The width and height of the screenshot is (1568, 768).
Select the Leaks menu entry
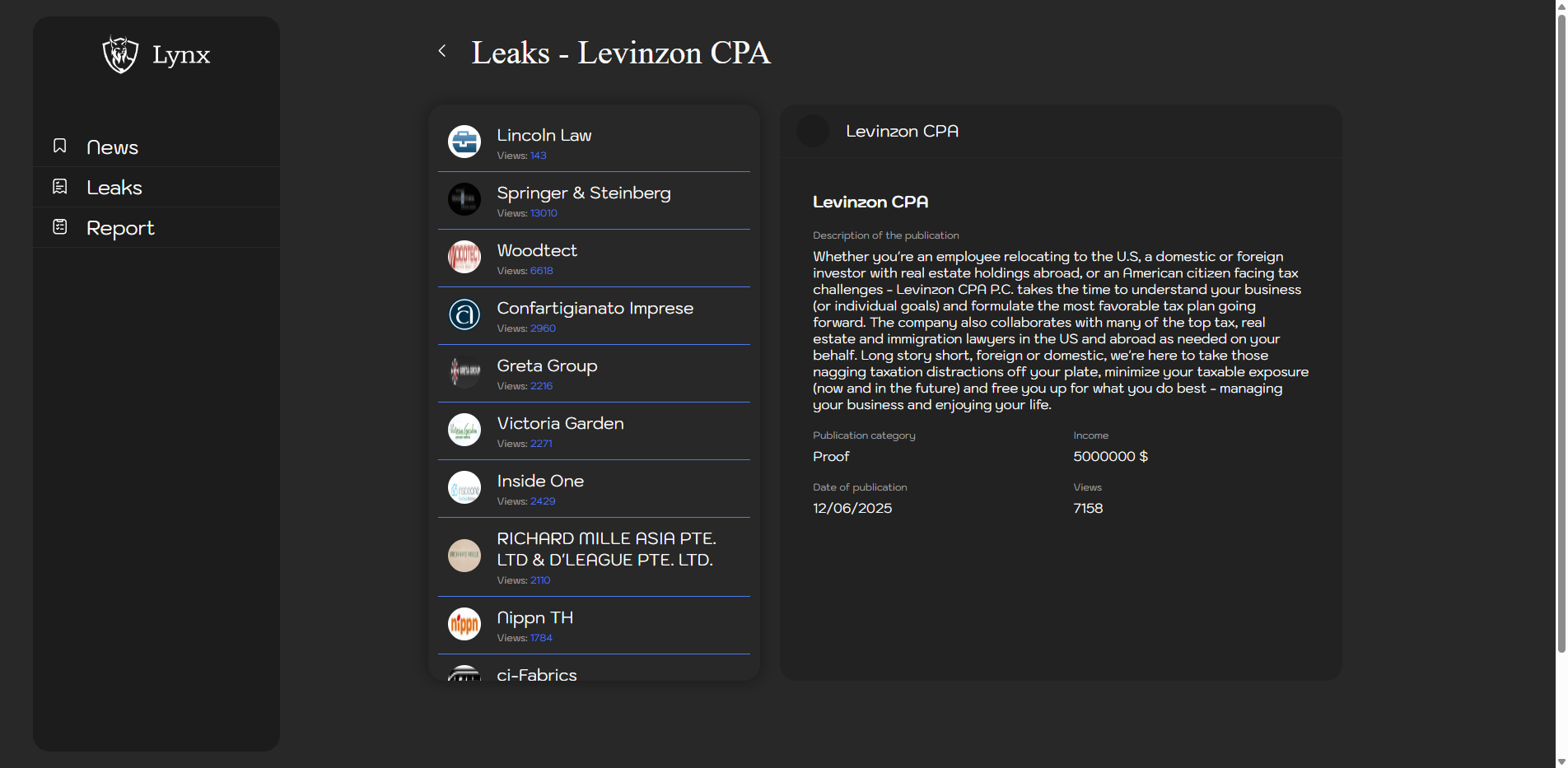(x=114, y=188)
